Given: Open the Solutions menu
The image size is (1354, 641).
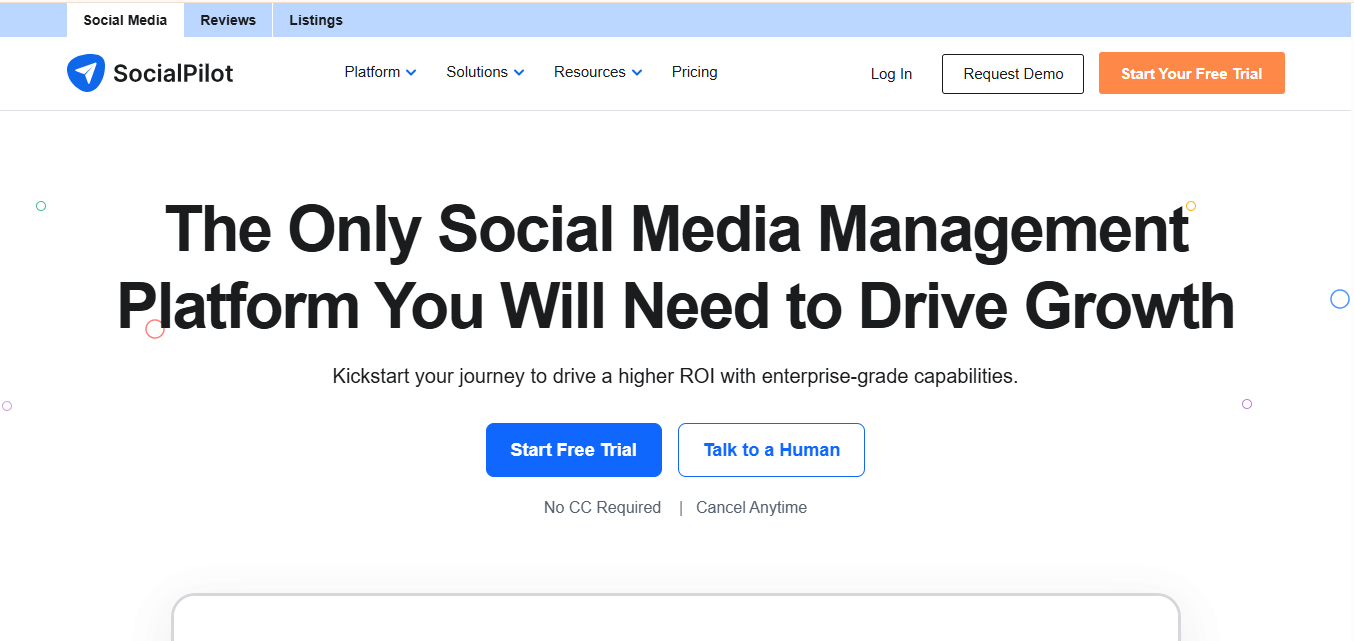Looking at the screenshot, I should tap(485, 72).
